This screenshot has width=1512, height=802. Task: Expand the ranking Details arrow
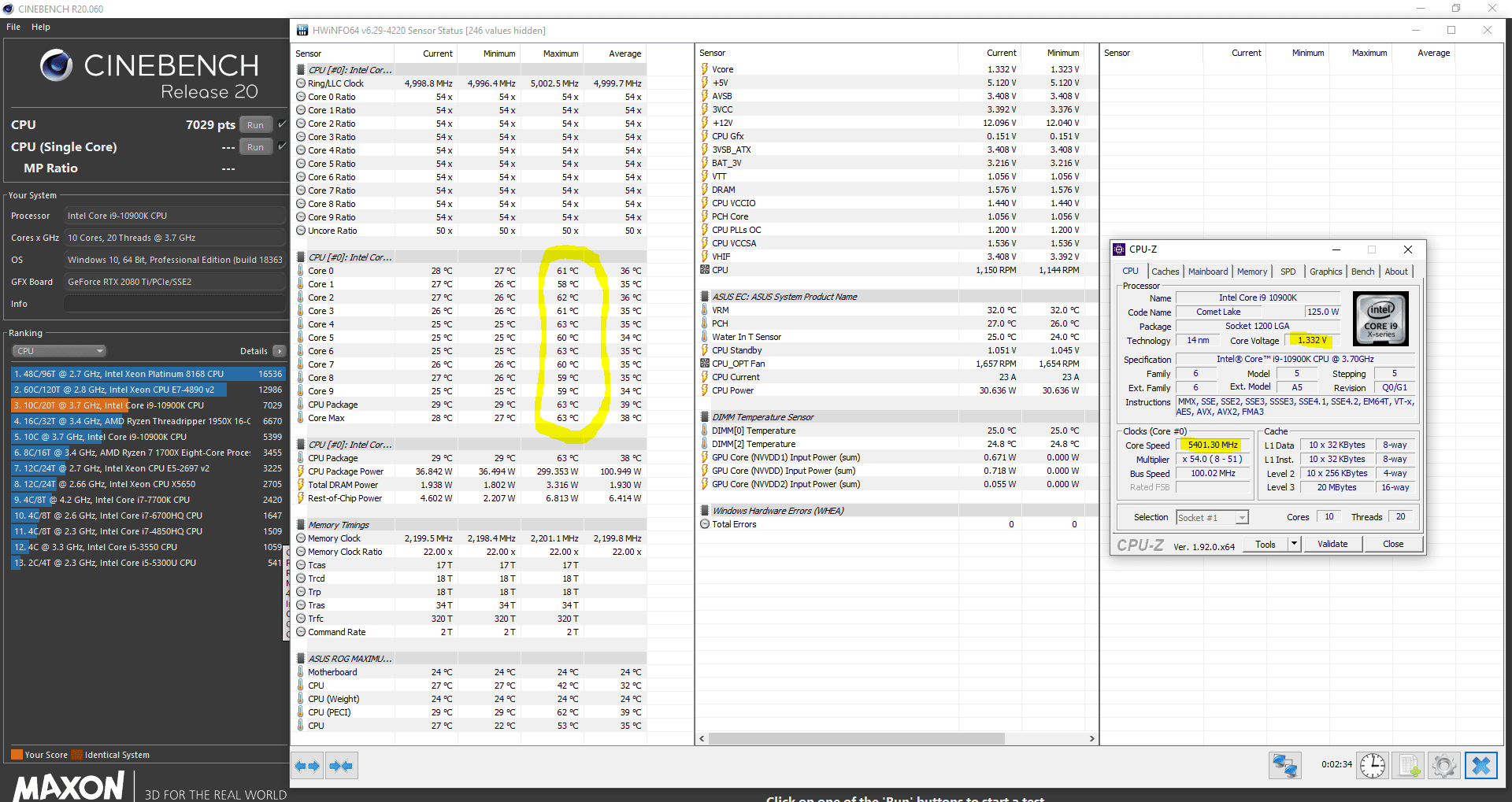tap(280, 351)
